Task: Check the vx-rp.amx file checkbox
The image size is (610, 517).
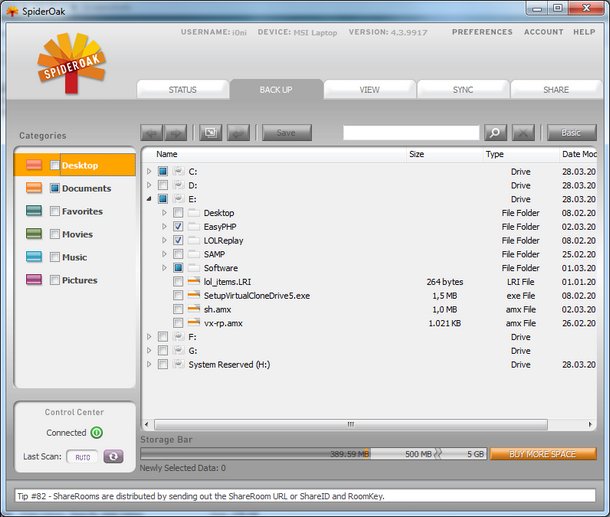Action: tap(178, 323)
